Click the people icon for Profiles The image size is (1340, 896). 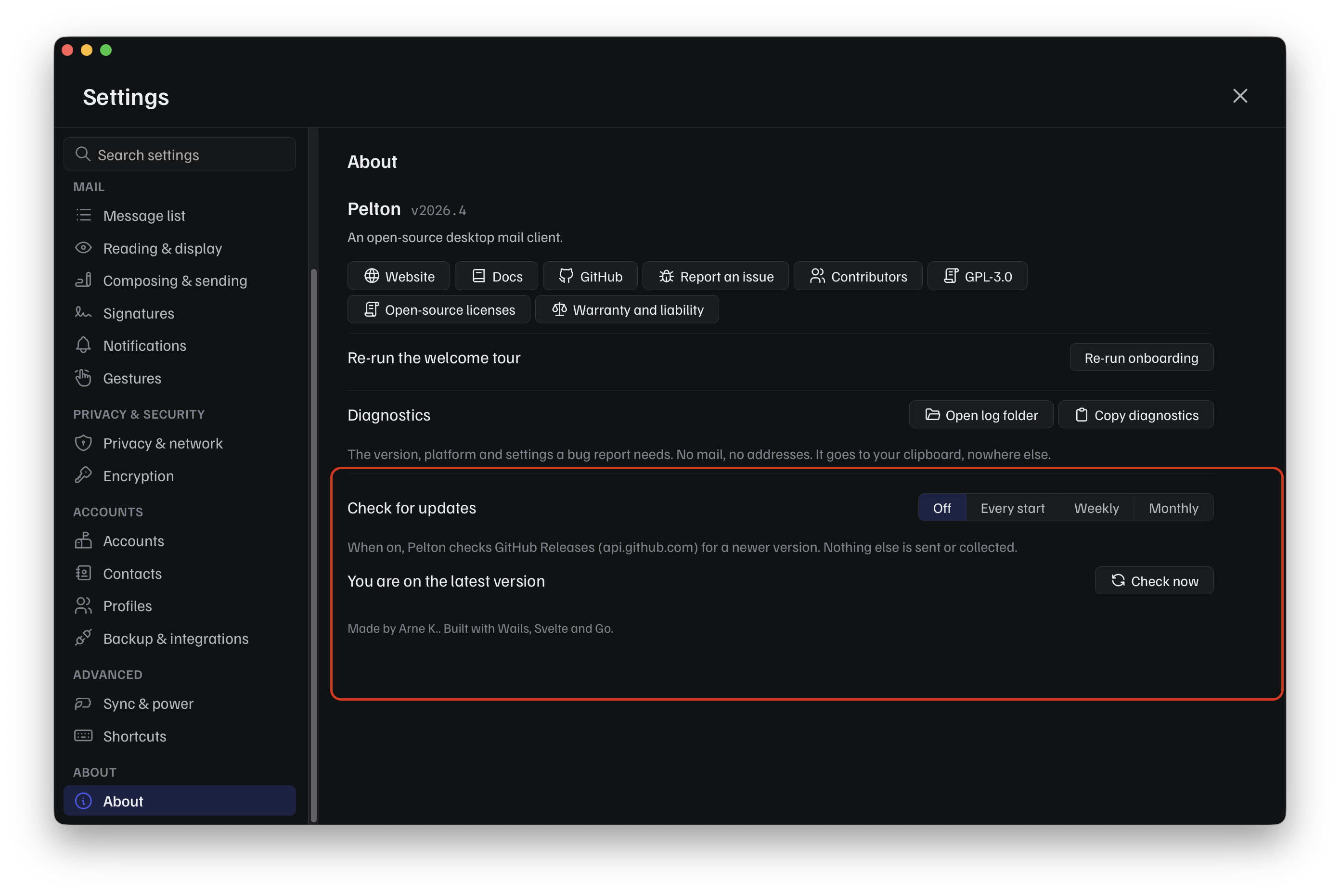tap(83, 606)
